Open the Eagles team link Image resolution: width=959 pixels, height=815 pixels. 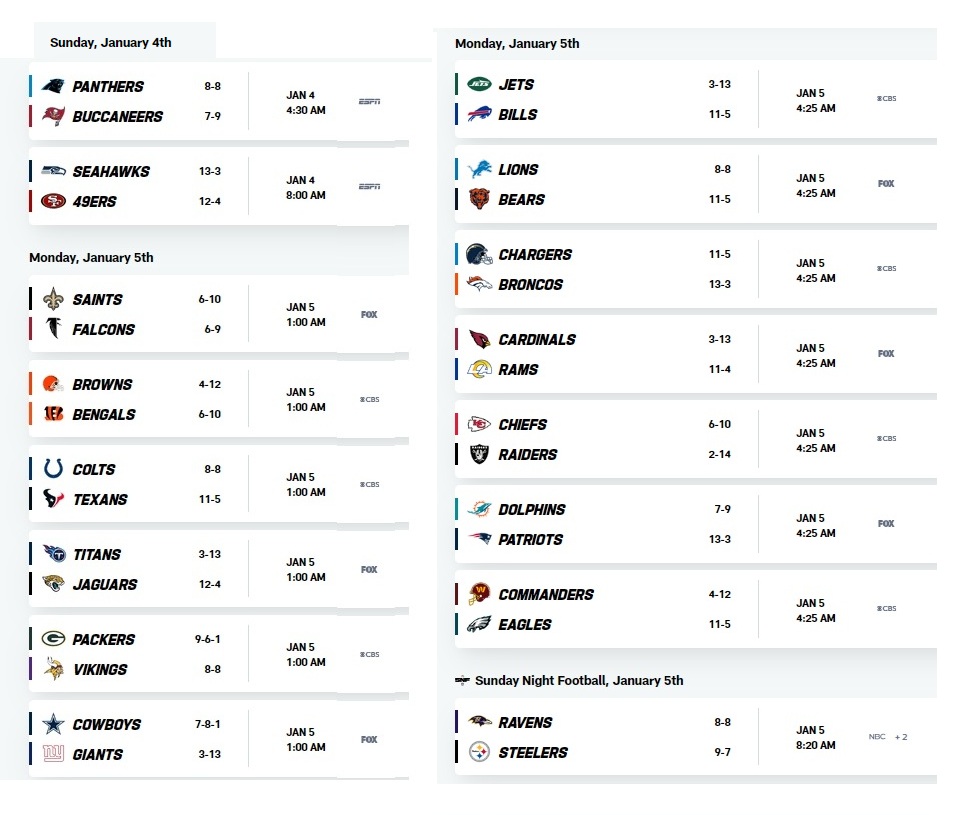[525, 624]
